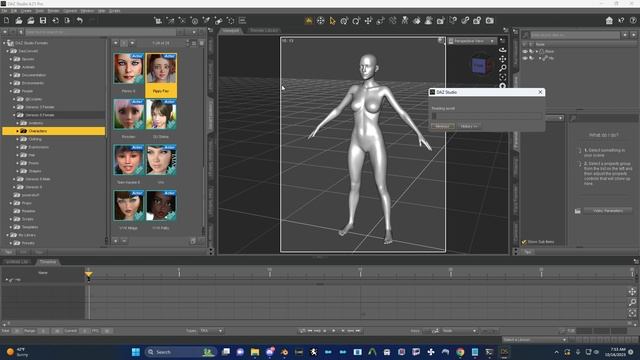Click the camera Render icon in toolbar
The height and width of the screenshot is (360, 640).
pos(489,20)
